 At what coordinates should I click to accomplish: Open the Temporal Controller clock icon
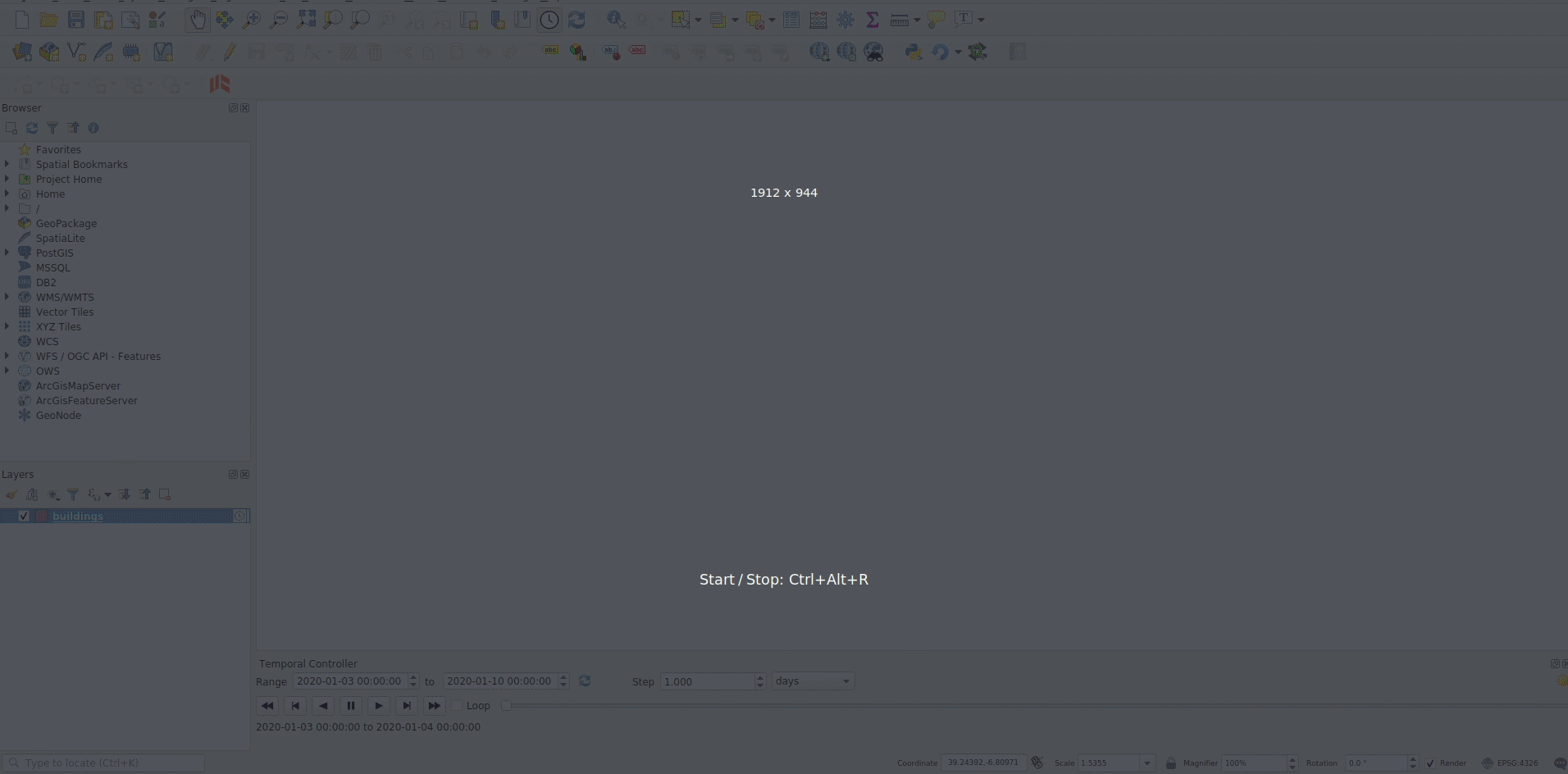tap(549, 20)
